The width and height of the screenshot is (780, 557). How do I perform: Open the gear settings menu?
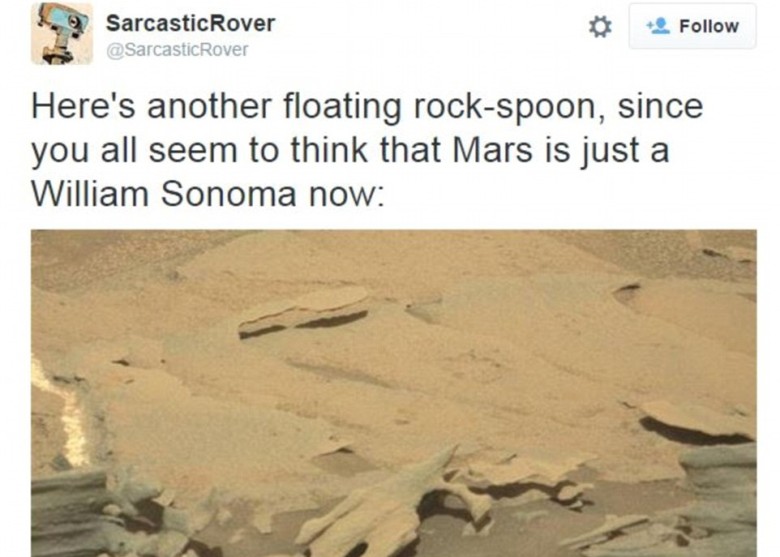coord(599,27)
